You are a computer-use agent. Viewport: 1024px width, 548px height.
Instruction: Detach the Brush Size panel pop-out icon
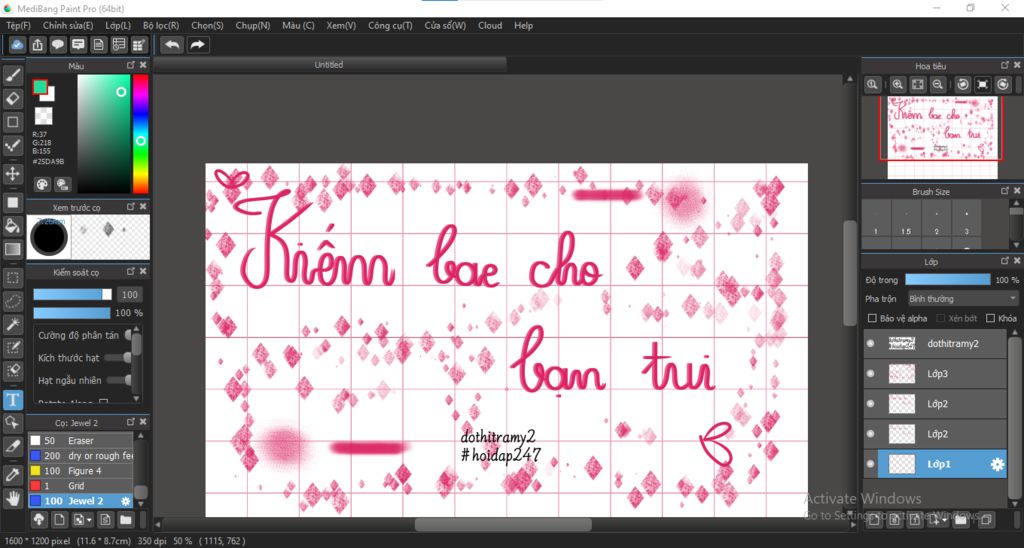(1004, 191)
